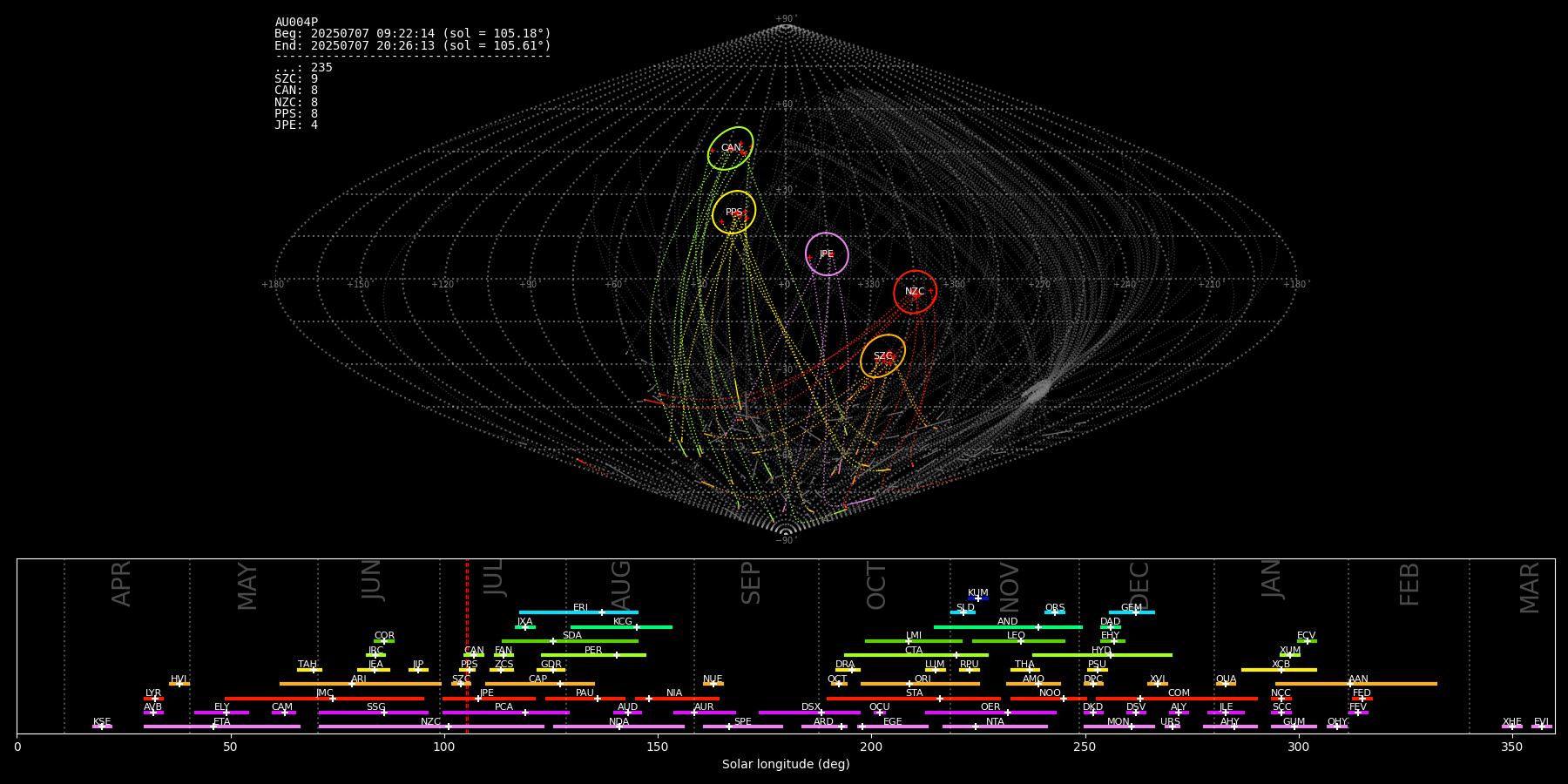Click the XCB shower bar in timeline

(x=1279, y=670)
